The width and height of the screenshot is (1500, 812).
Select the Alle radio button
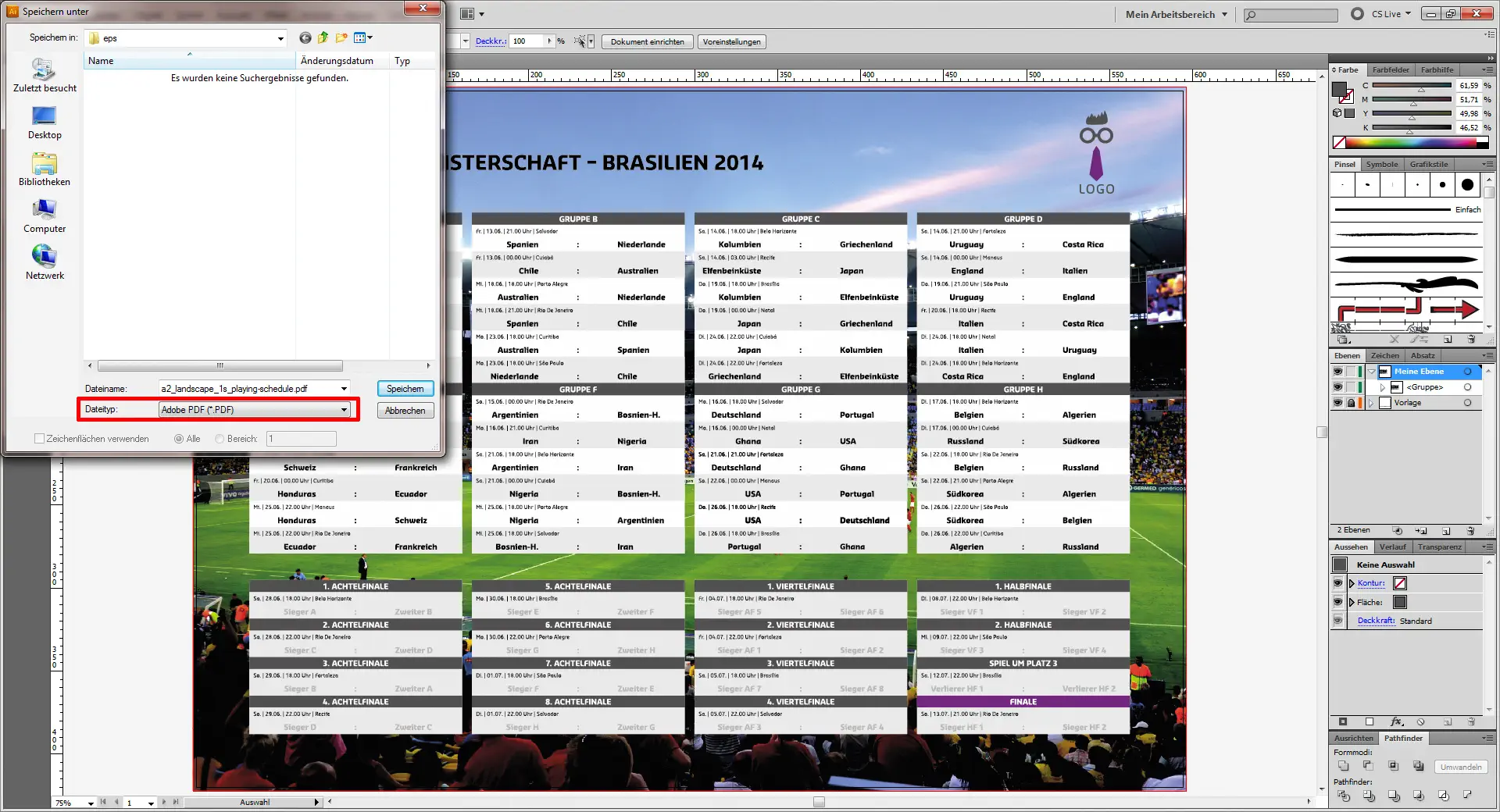coord(179,439)
